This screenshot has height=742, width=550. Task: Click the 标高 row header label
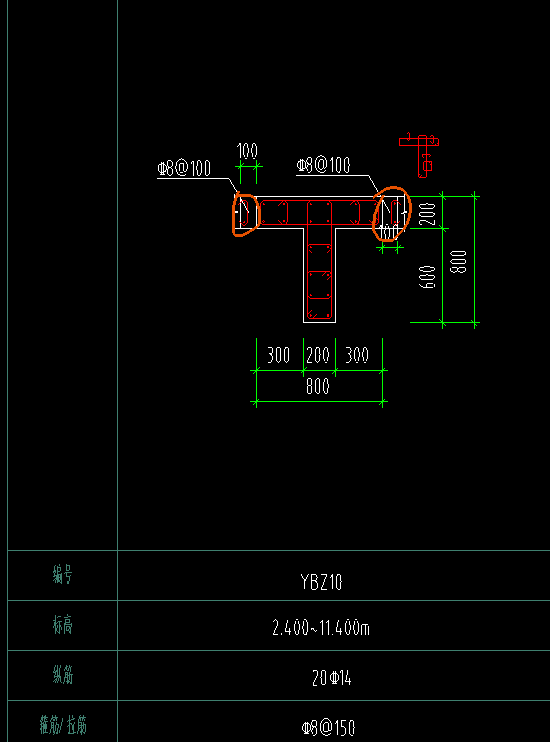click(62, 625)
